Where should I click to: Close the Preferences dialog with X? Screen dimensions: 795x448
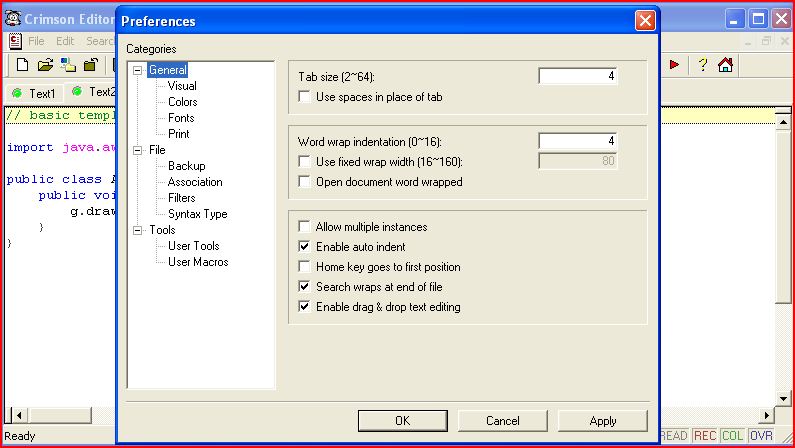645,21
